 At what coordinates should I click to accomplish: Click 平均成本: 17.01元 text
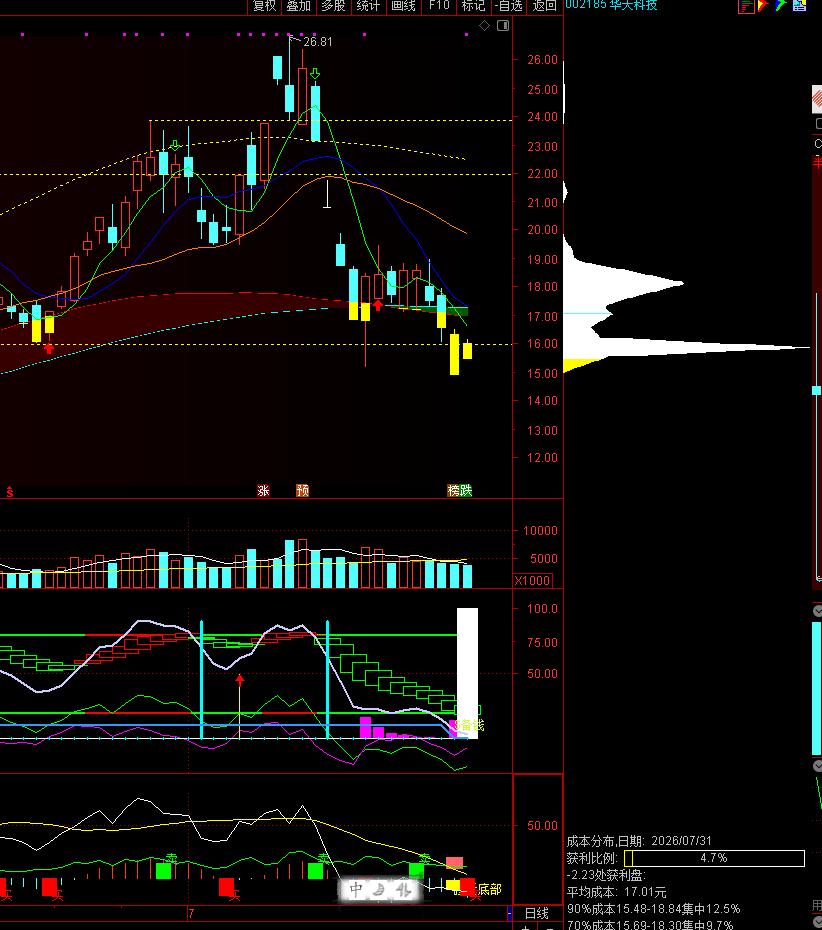point(616,892)
